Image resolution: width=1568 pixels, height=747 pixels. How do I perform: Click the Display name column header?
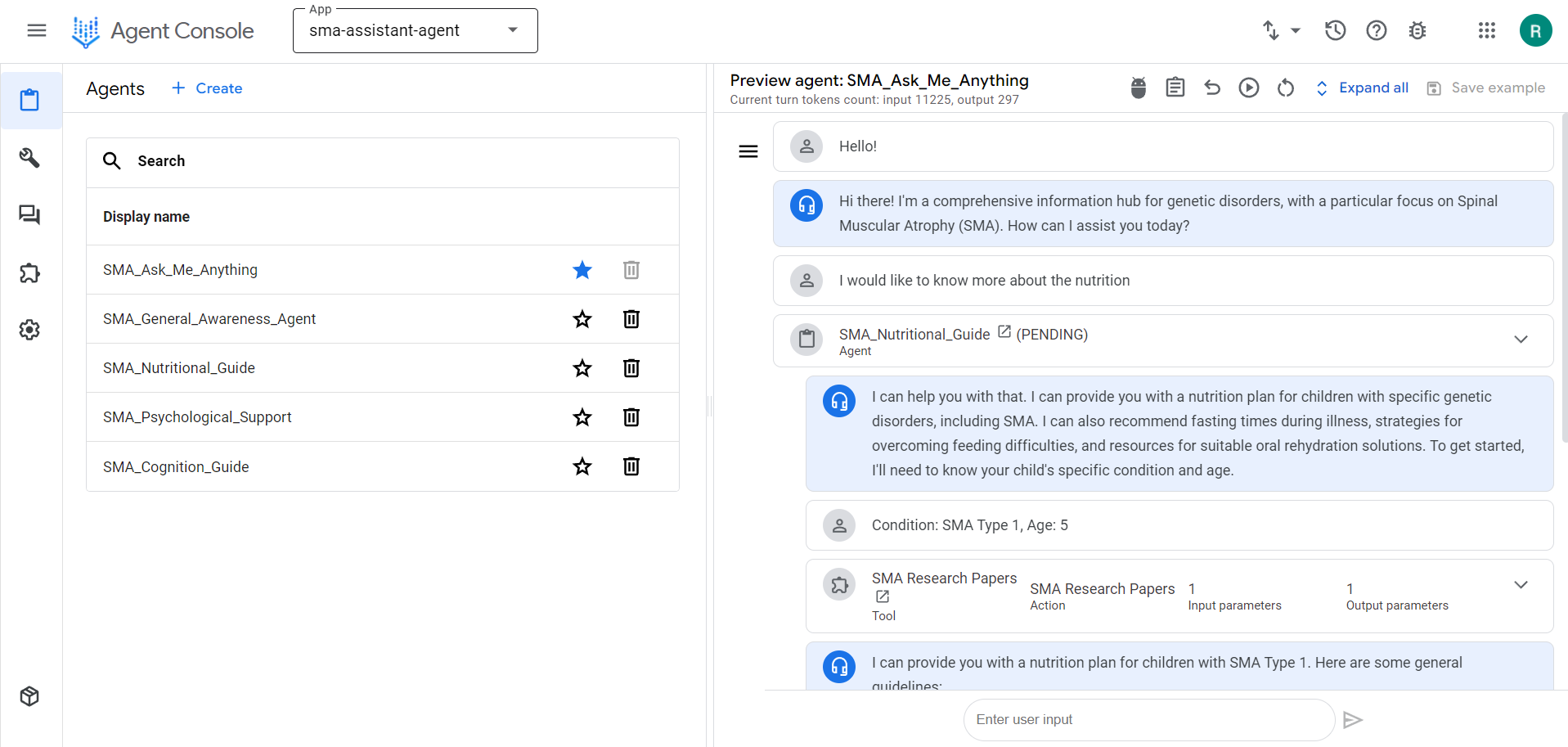146,217
